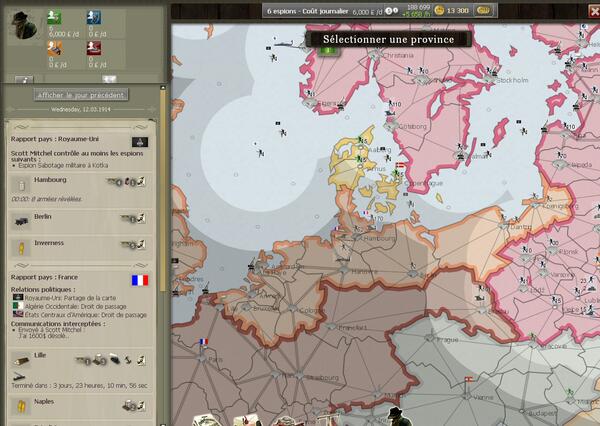Click the Danish flag near Copenhague

(399, 165)
